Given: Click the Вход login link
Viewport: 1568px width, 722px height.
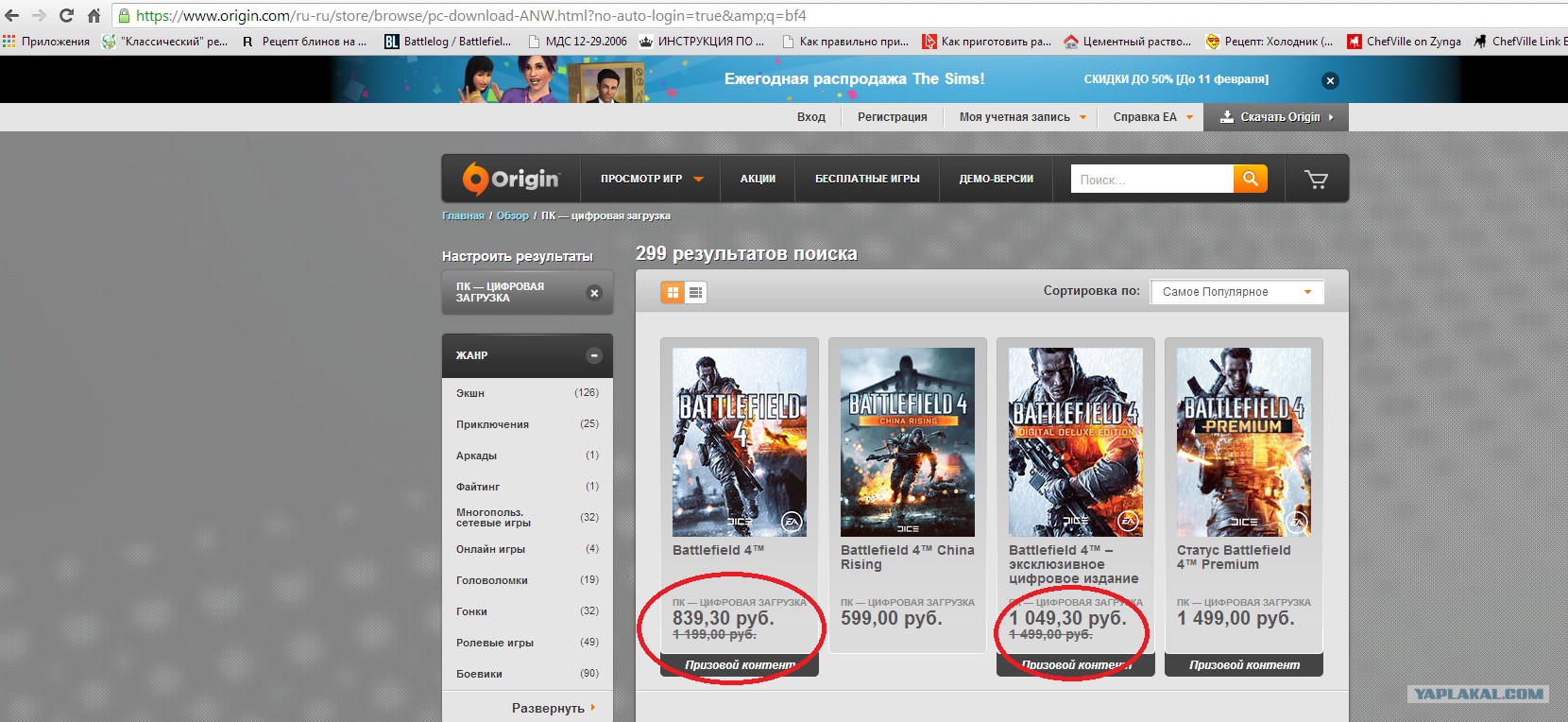Looking at the screenshot, I should [x=810, y=117].
